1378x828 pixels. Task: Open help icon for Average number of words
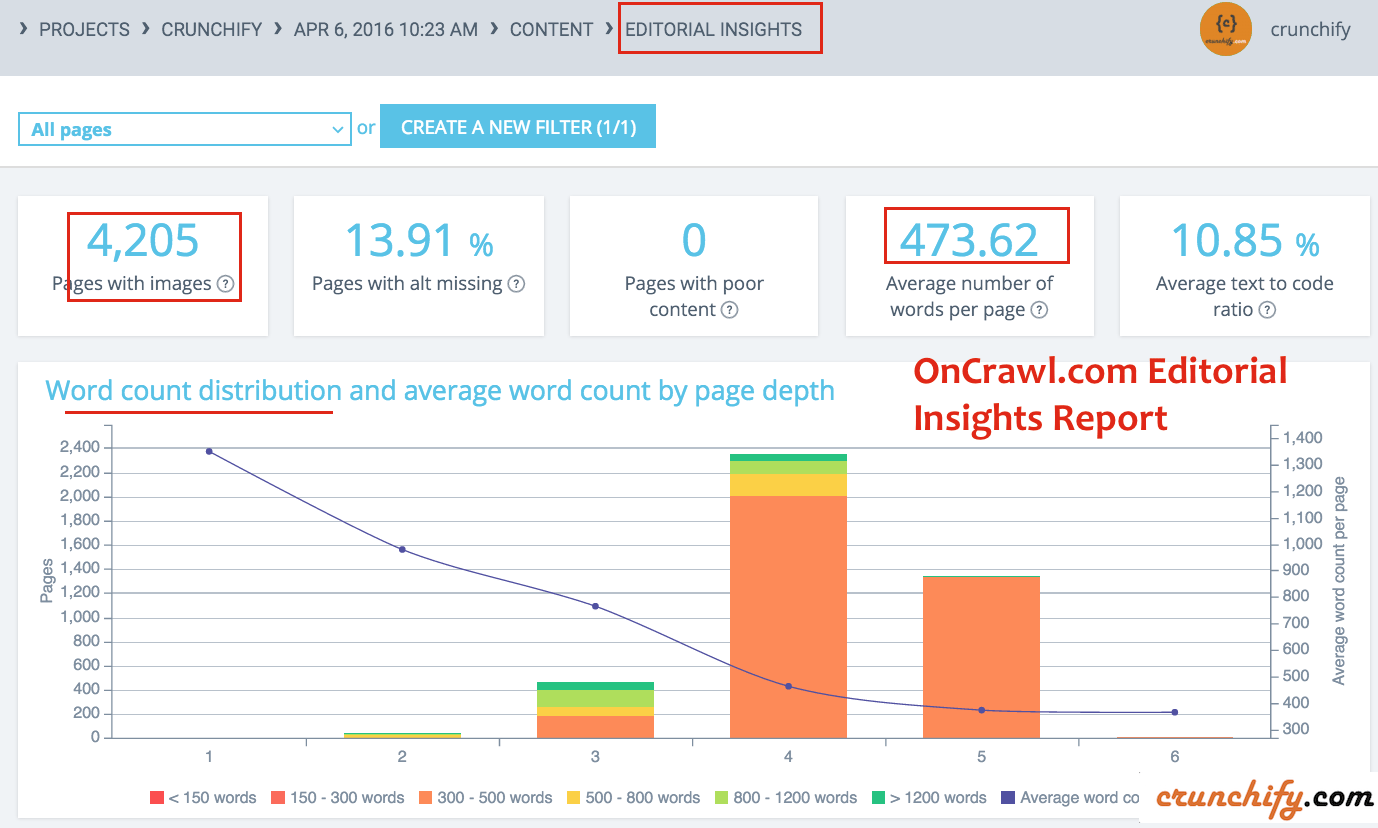click(1039, 310)
